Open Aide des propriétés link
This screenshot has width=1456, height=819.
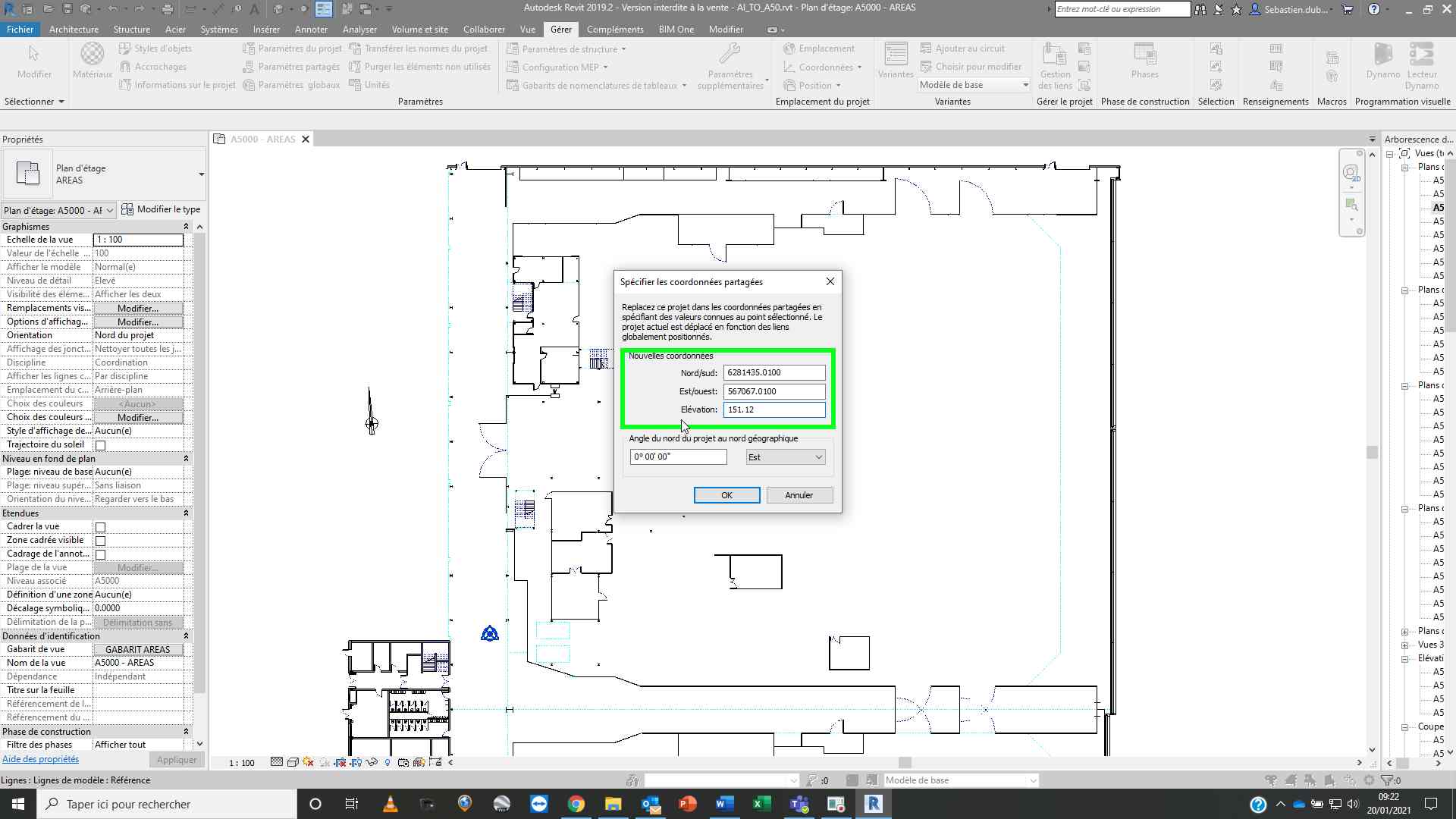pyautogui.click(x=40, y=759)
